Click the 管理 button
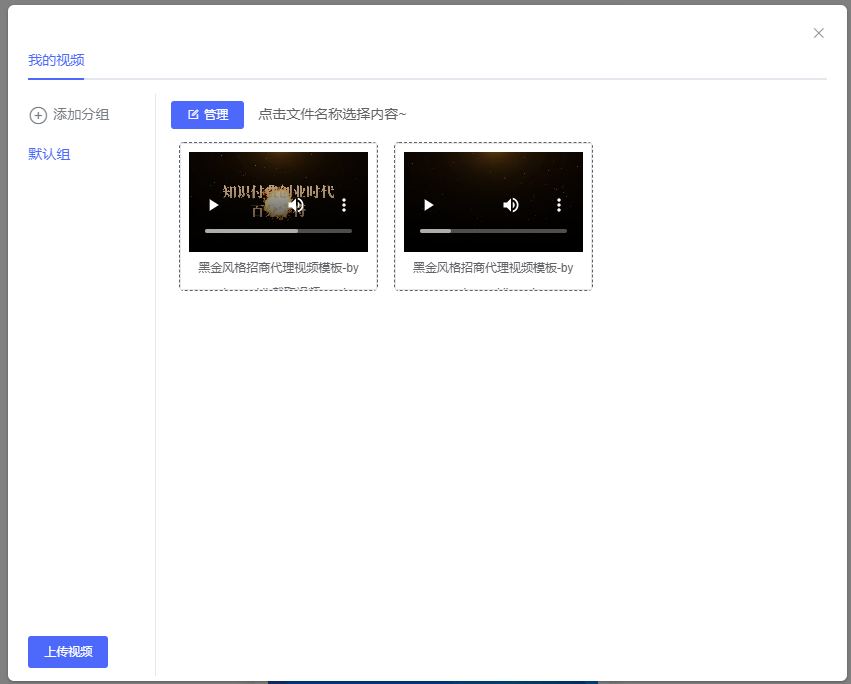 pos(207,115)
